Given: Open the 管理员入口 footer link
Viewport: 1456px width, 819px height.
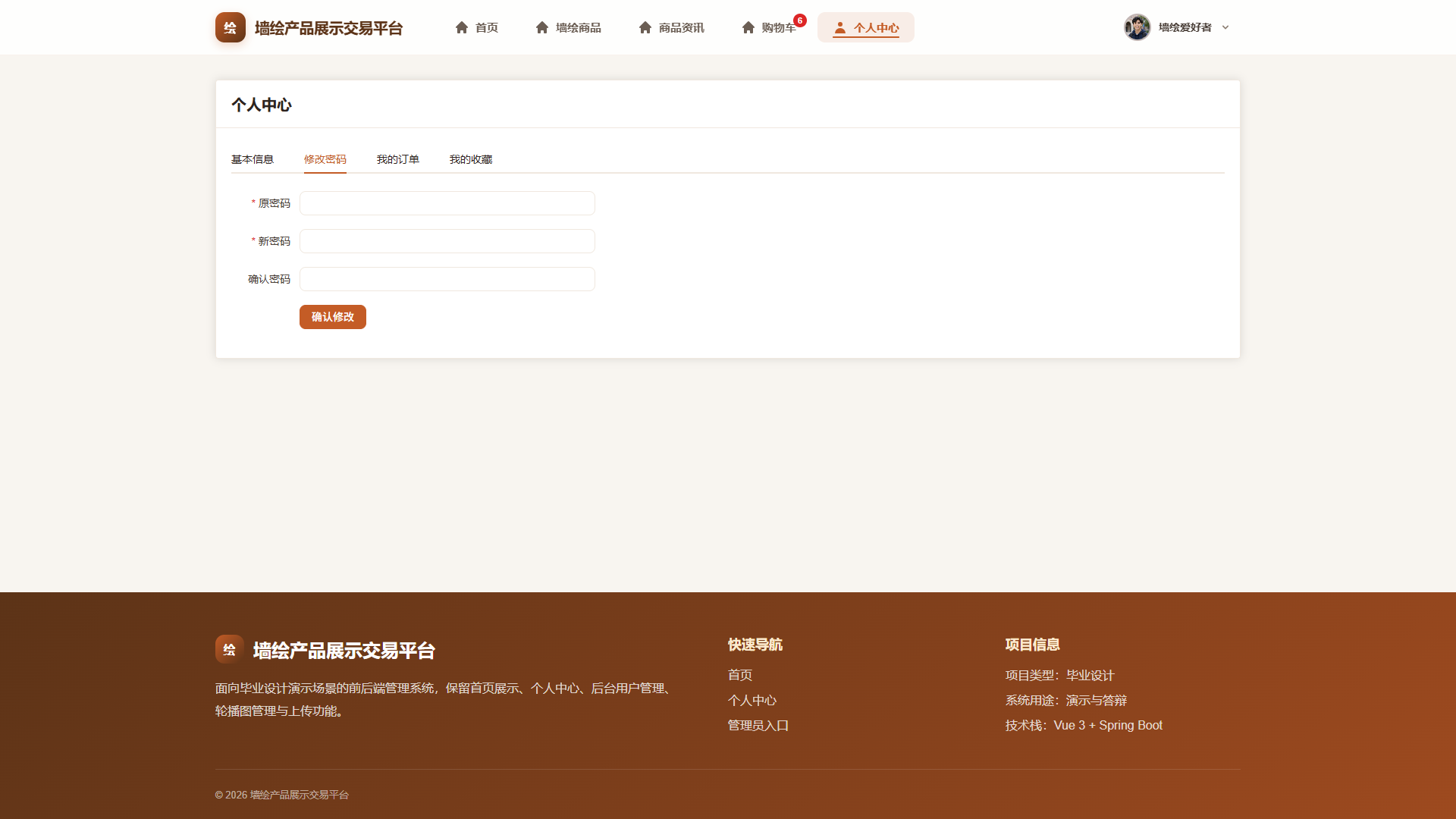Looking at the screenshot, I should point(758,725).
